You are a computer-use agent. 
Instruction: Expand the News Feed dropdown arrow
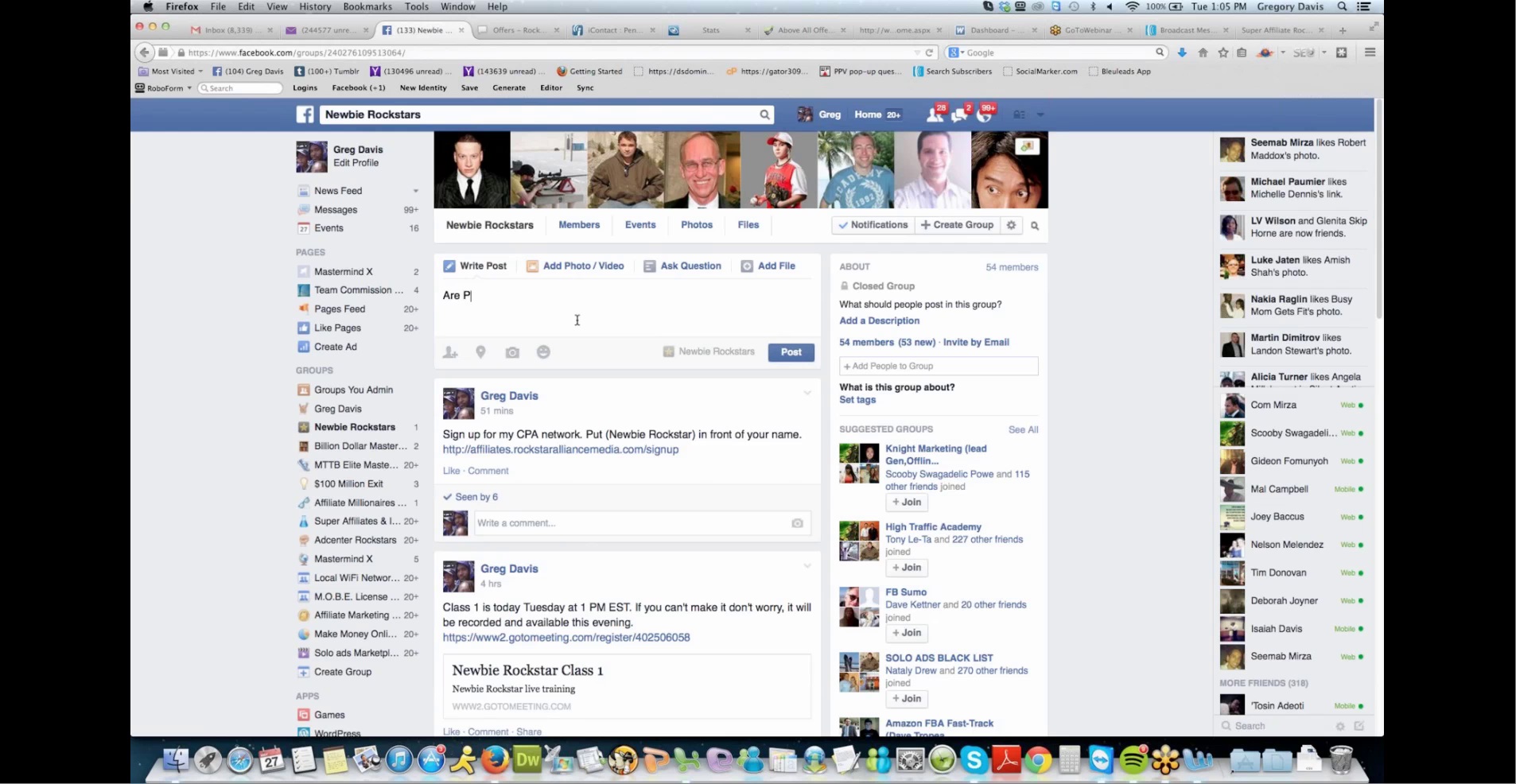tap(415, 191)
